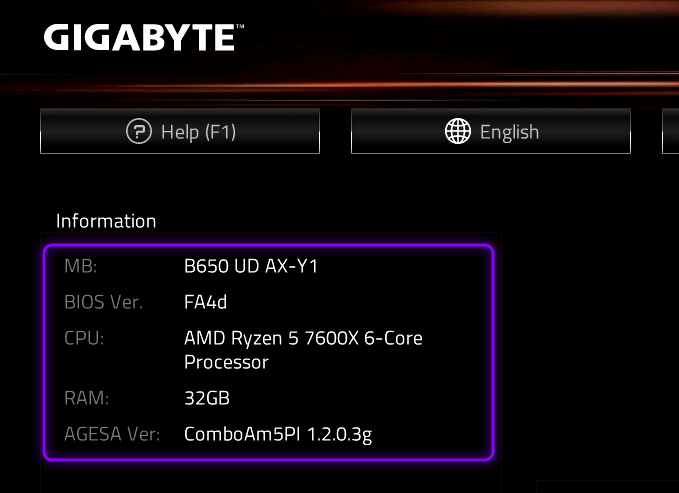The height and width of the screenshot is (493, 679).
Task: Click the partially visible button right of English
Action: (671, 131)
